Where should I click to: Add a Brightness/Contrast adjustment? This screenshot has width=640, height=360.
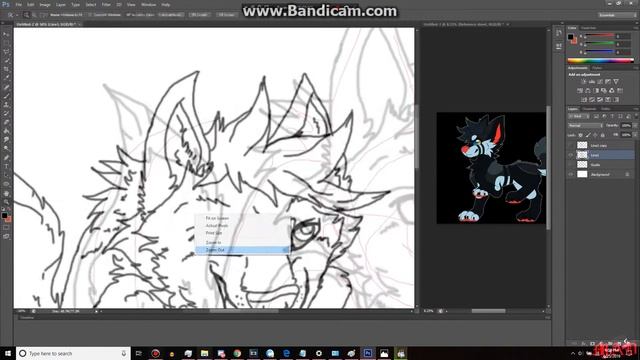(x=583, y=82)
